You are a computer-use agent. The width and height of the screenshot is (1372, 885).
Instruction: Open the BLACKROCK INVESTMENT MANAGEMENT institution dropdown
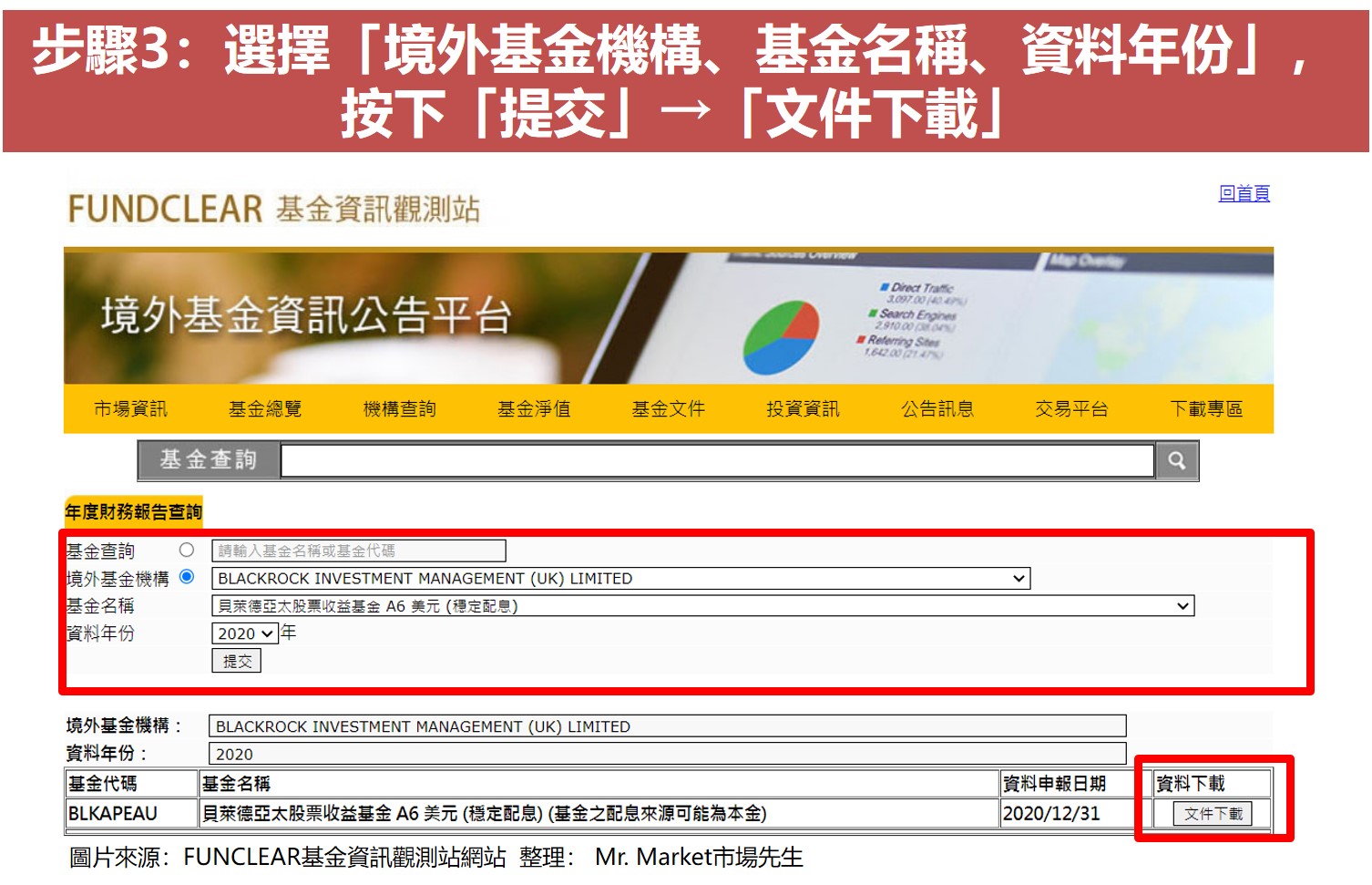tap(620, 579)
